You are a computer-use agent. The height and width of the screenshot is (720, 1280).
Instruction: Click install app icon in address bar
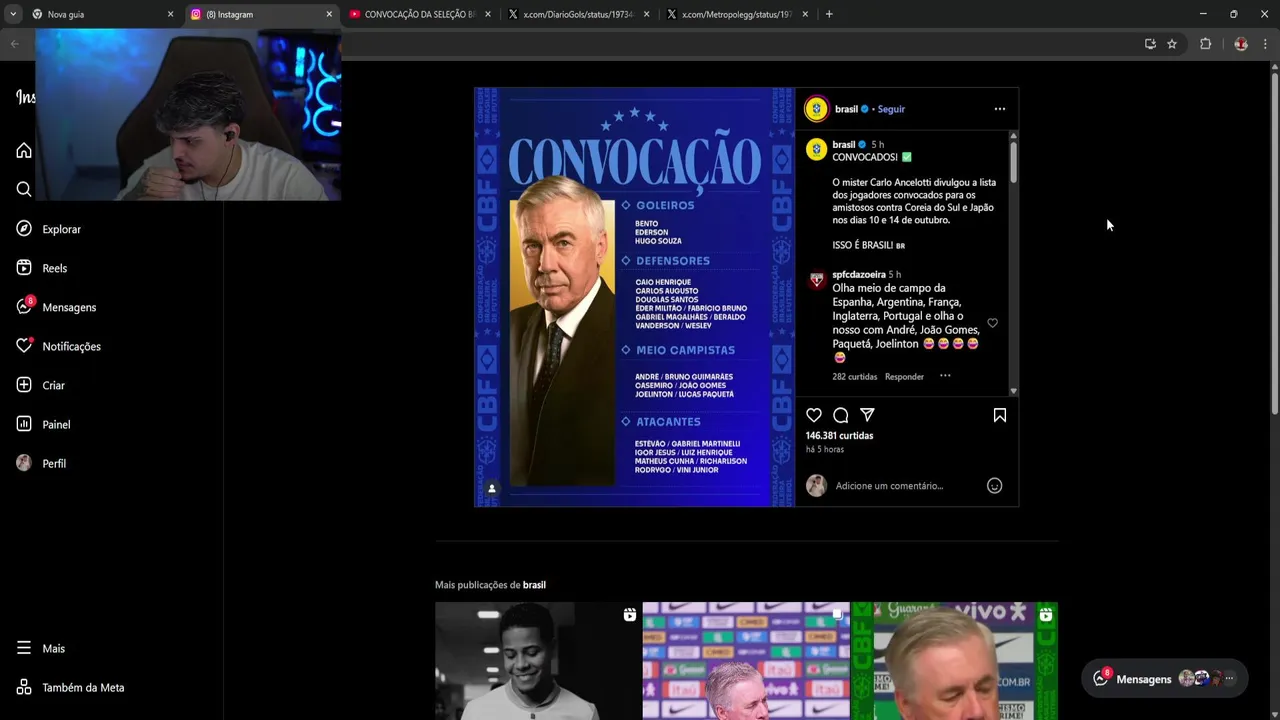pos(1150,44)
